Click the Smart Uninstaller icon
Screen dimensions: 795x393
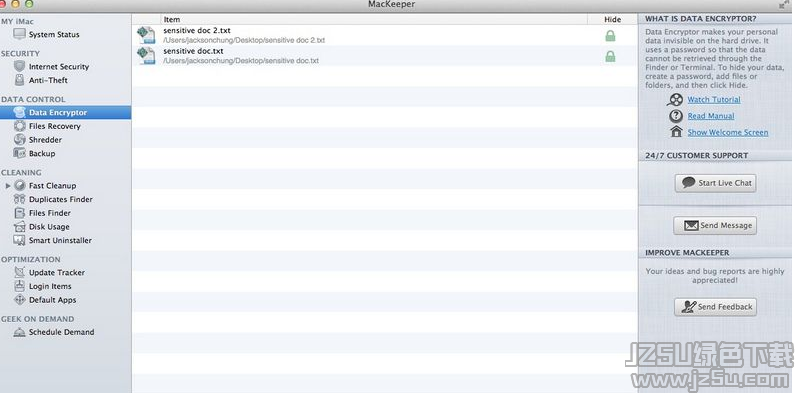click(x=19, y=240)
